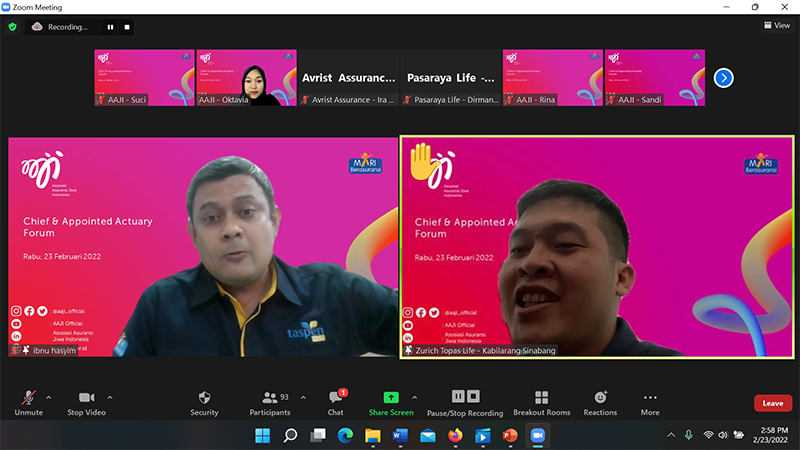Image resolution: width=800 pixels, height=450 pixels.
Task: Click the tray microphone icon
Action: coord(689,435)
